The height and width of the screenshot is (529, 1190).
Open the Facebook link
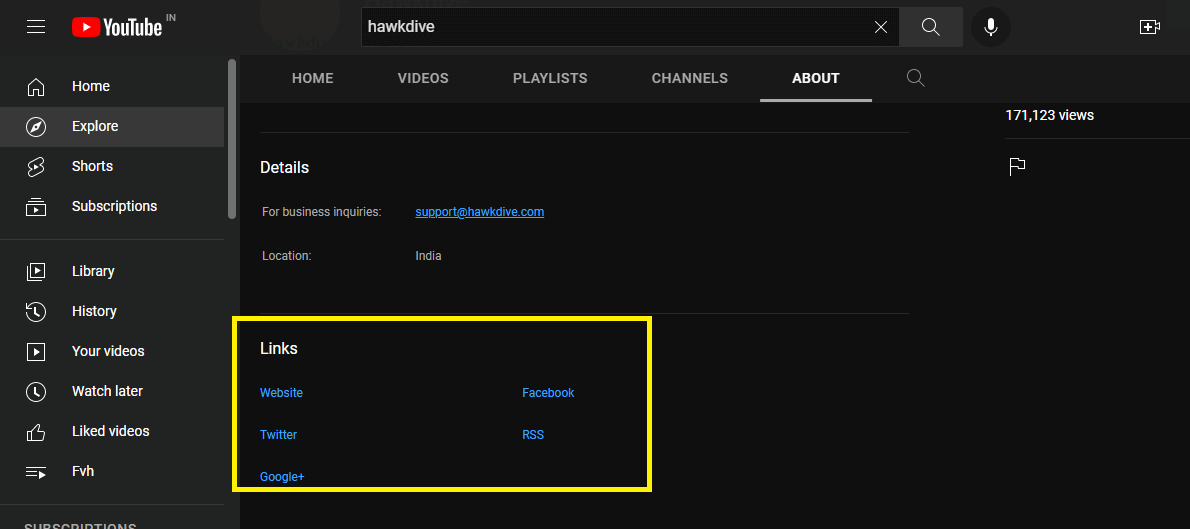point(548,393)
